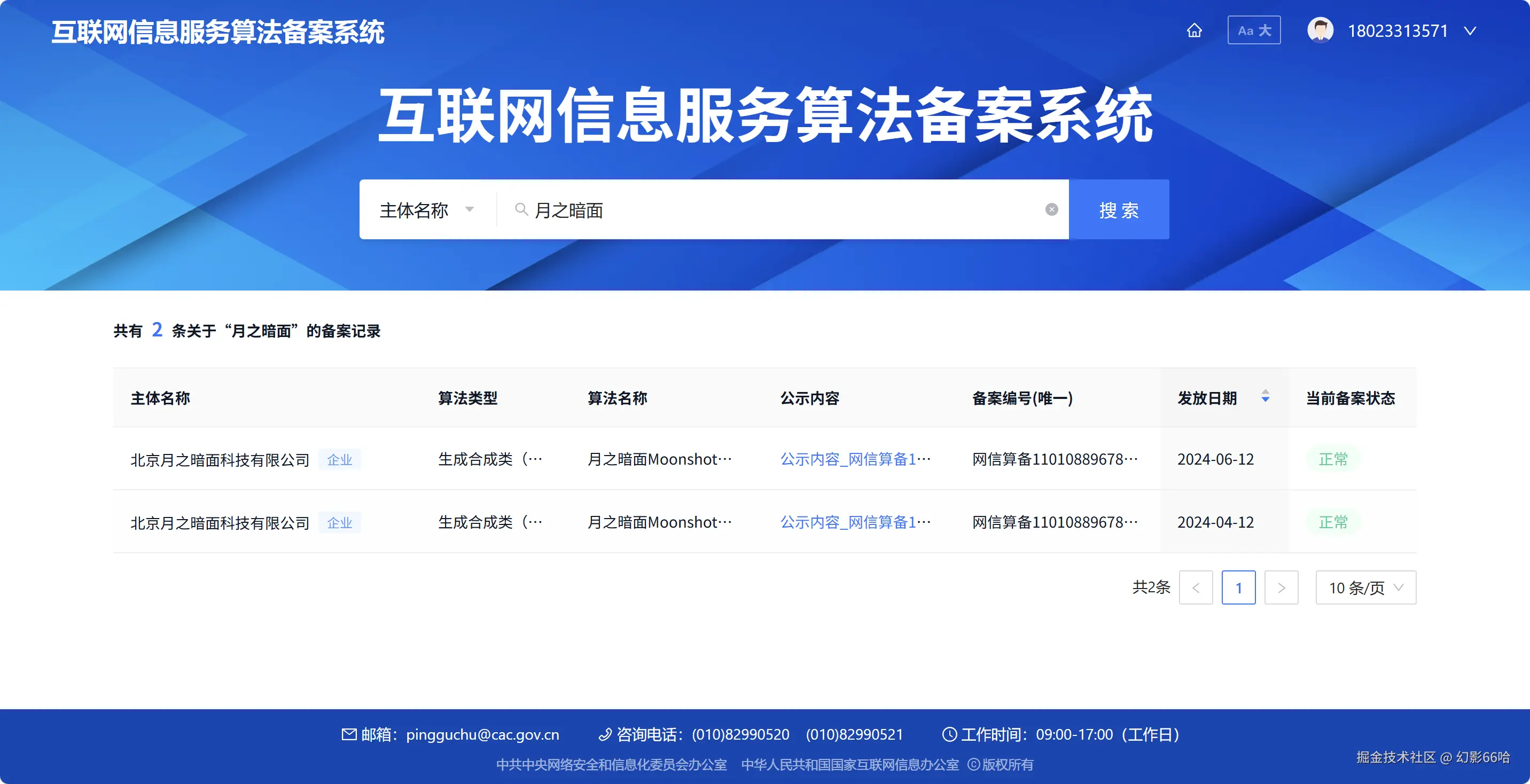Click filing number in 2024-04-12 row
Viewport: 1530px width, 784px height.
(1056, 522)
